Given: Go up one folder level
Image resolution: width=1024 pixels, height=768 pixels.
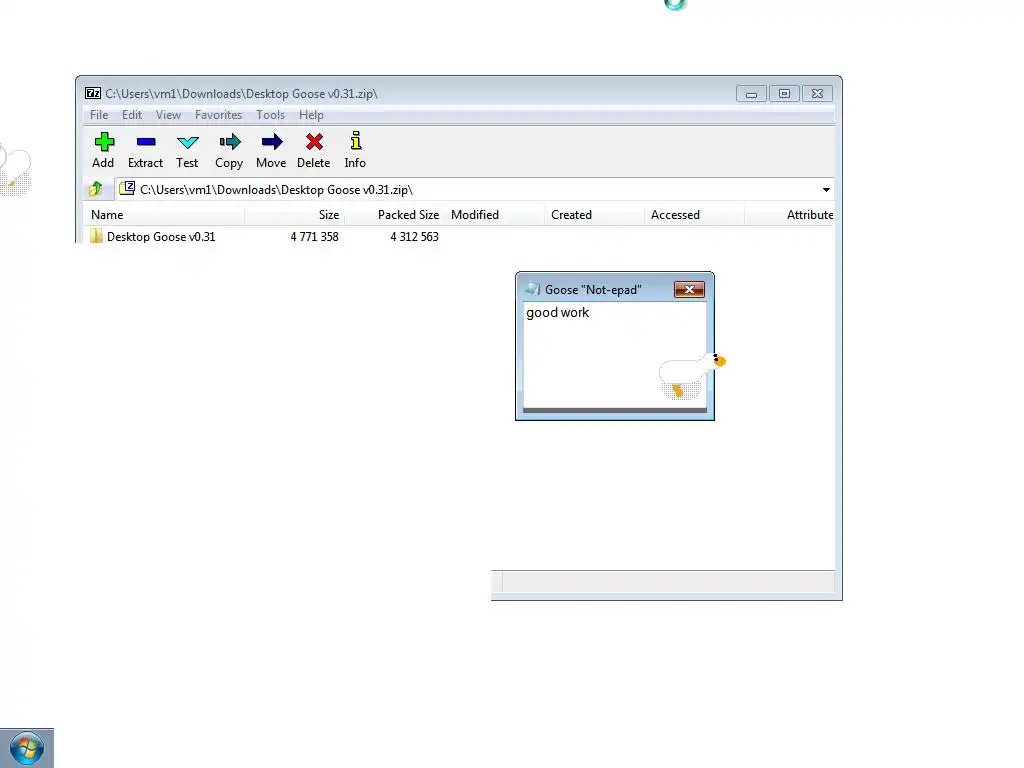Looking at the screenshot, I should click(96, 189).
